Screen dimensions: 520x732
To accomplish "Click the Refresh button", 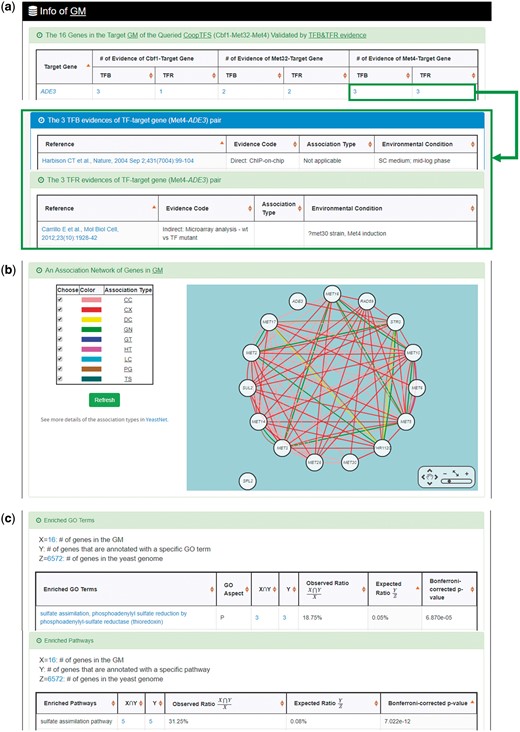I will (x=105, y=400).
